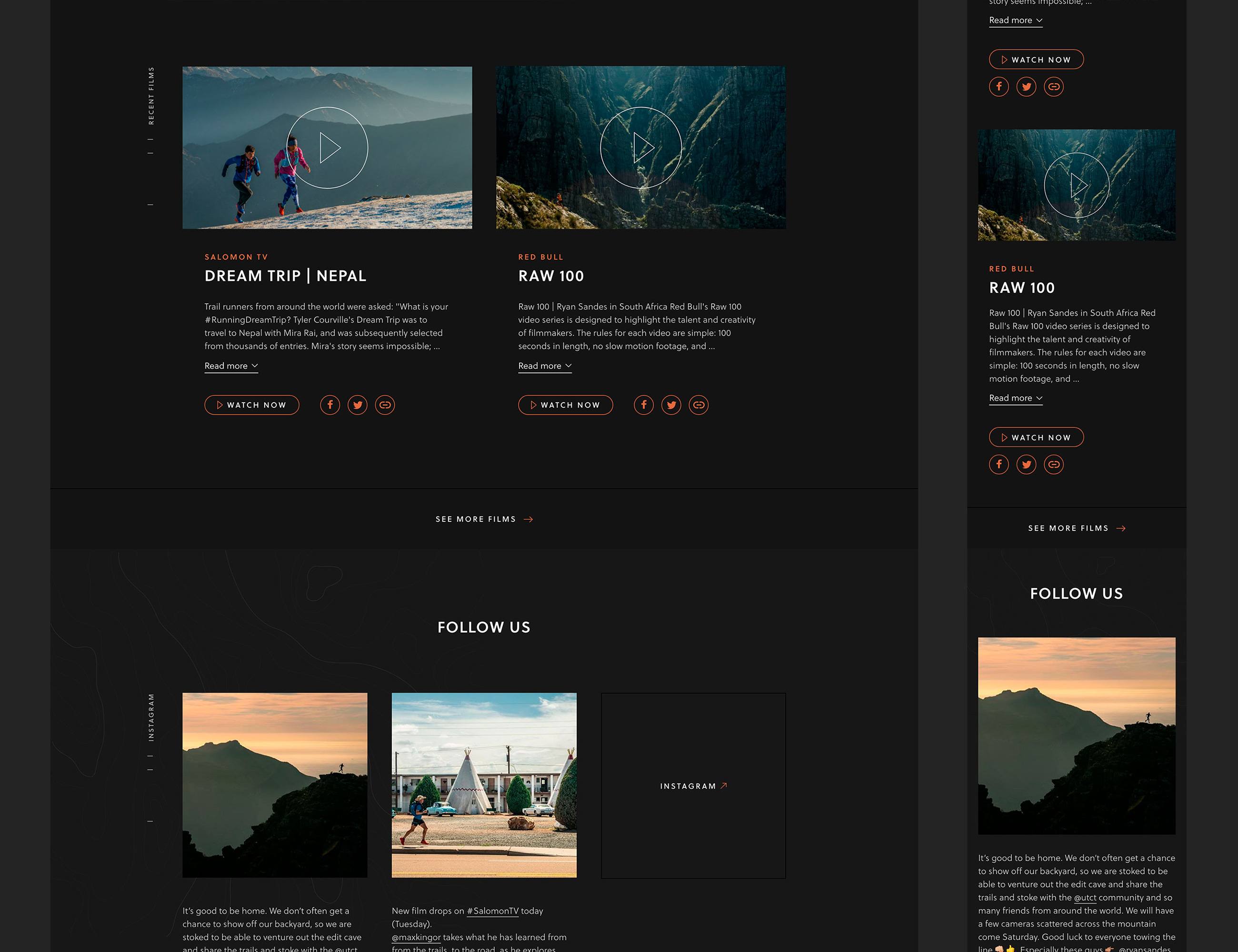Open the Instagram link tile
The image size is (1238, 952).
click(693, 786)
